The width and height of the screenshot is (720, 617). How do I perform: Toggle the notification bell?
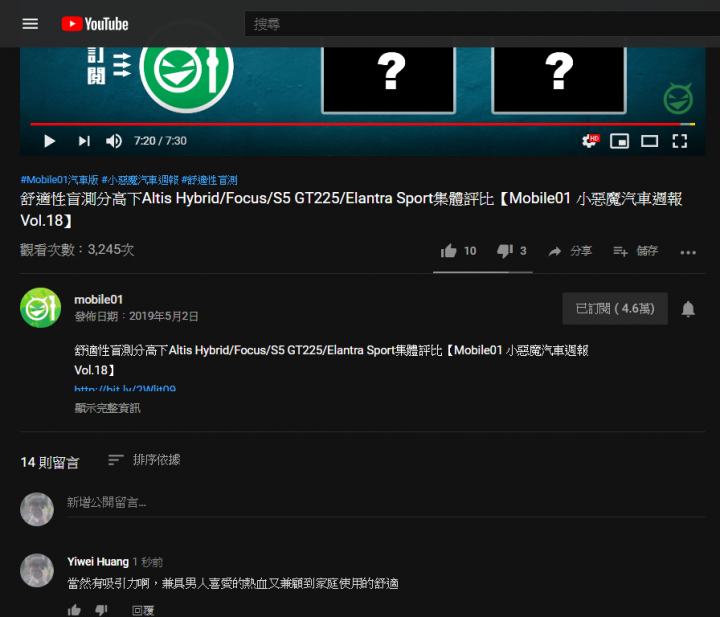tap(688, 309)
